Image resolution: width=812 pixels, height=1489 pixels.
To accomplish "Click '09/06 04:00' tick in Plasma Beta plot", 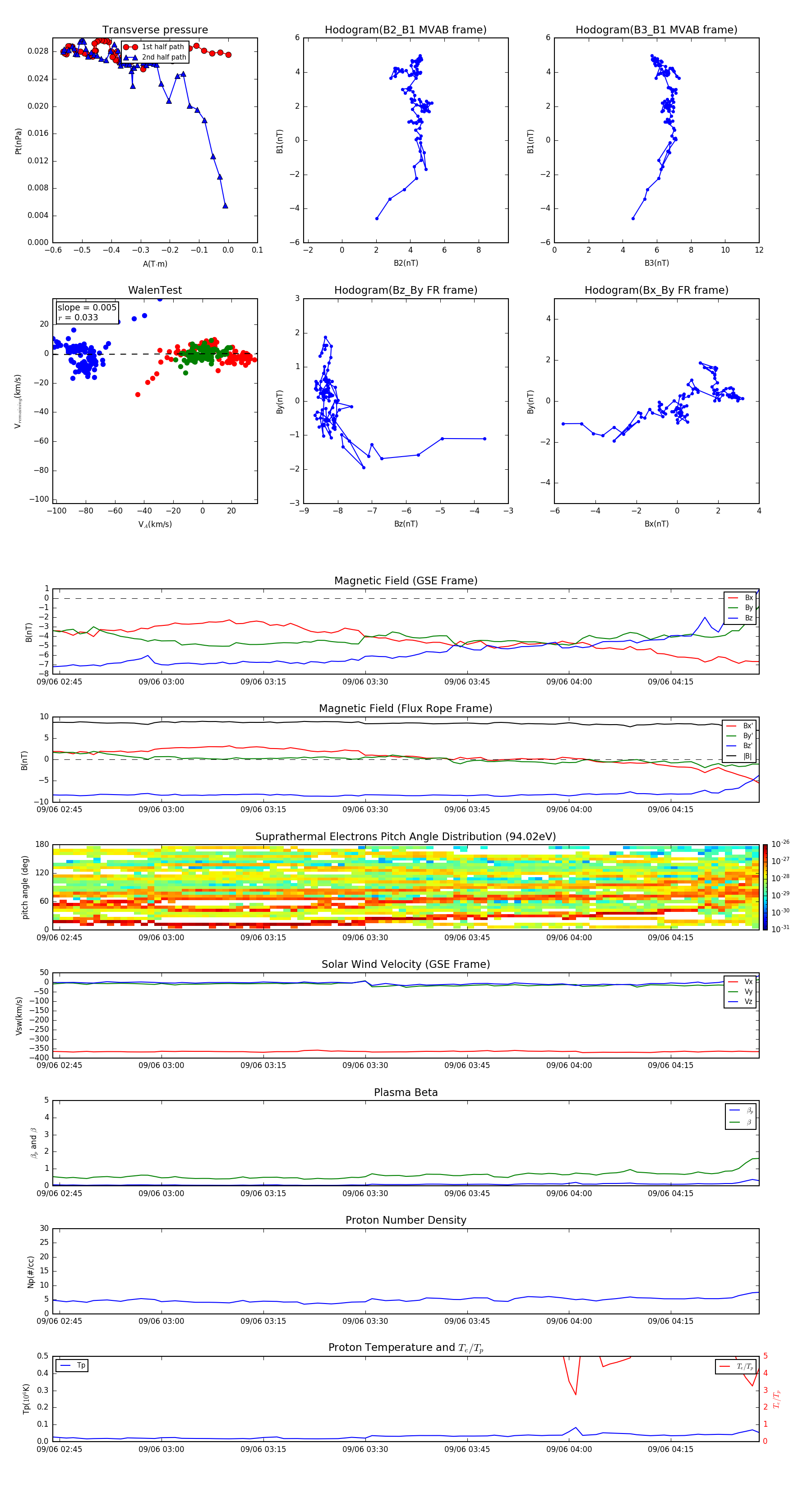I will click(x=569, y=1193).
